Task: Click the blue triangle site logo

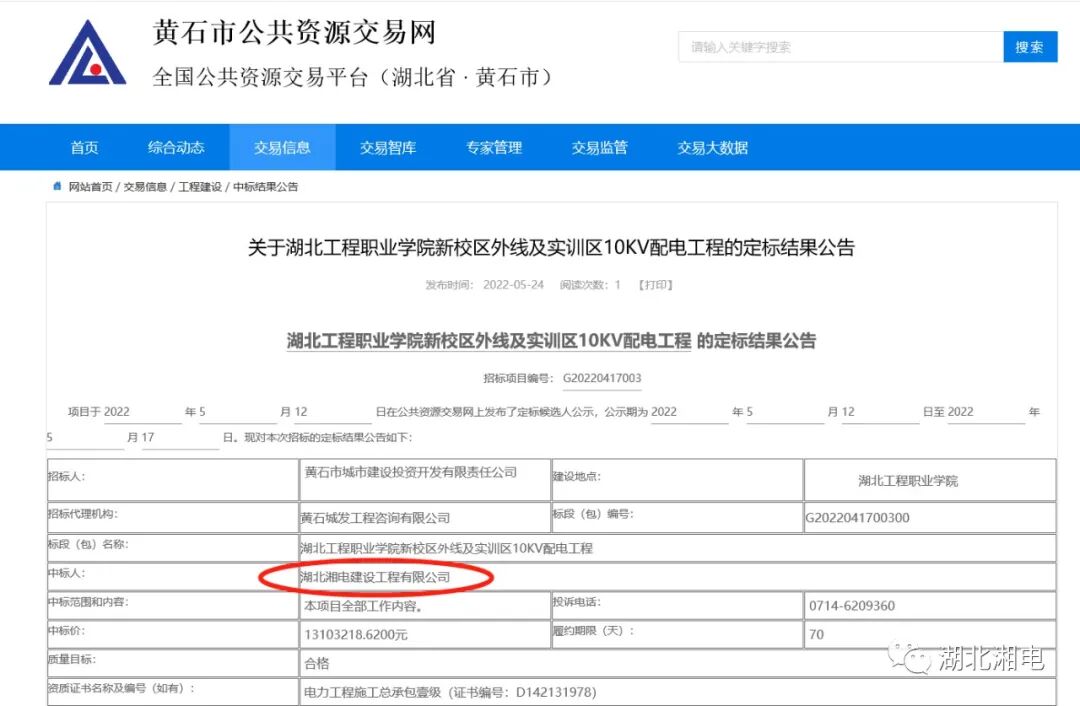Action: pos(85,55)
